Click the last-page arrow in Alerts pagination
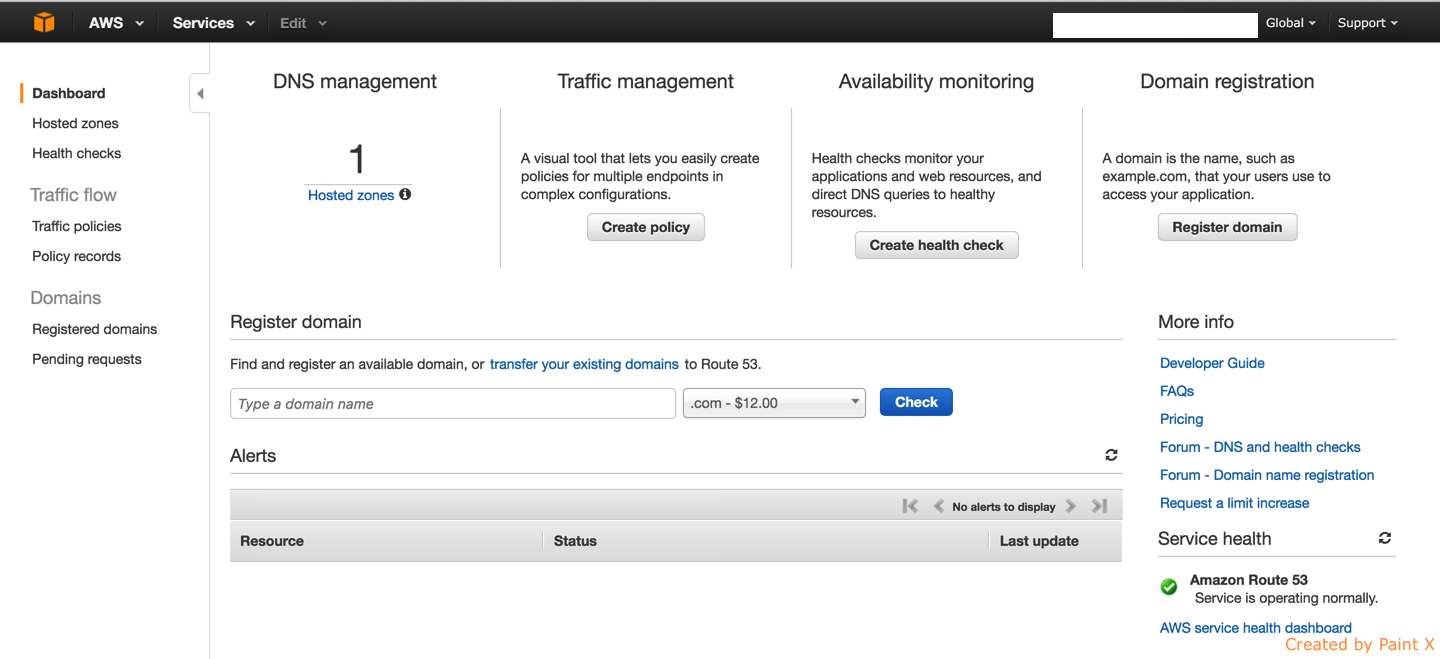The height and width of the screenshot is (659, 1440). coord(1098,506)
